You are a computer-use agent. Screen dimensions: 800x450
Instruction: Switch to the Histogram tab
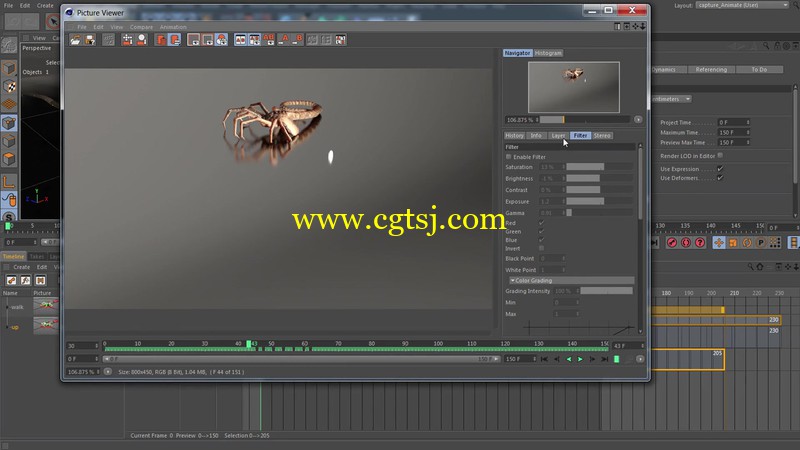click(548, 53)
